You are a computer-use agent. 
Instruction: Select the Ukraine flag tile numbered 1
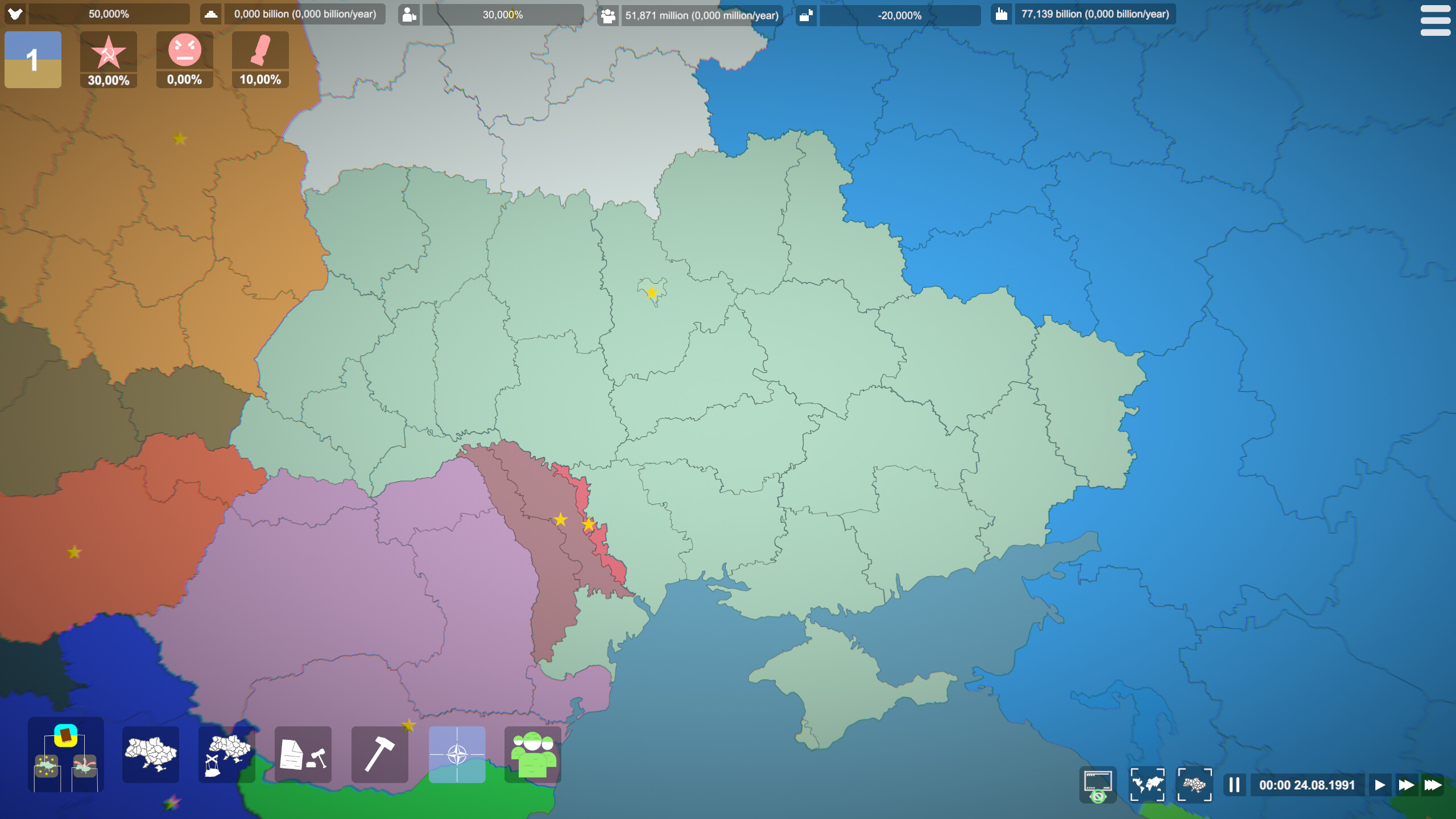click(32, 59)
